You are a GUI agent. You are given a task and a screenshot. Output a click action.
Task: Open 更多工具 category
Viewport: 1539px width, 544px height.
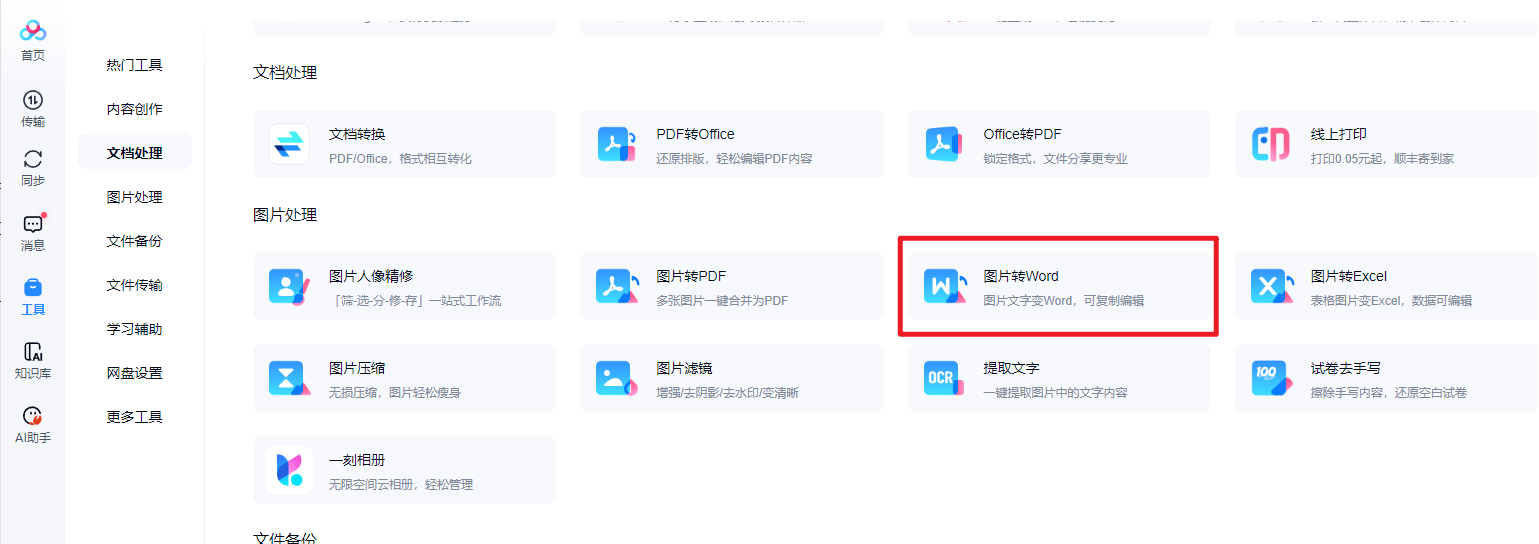[x=134, y=417]
